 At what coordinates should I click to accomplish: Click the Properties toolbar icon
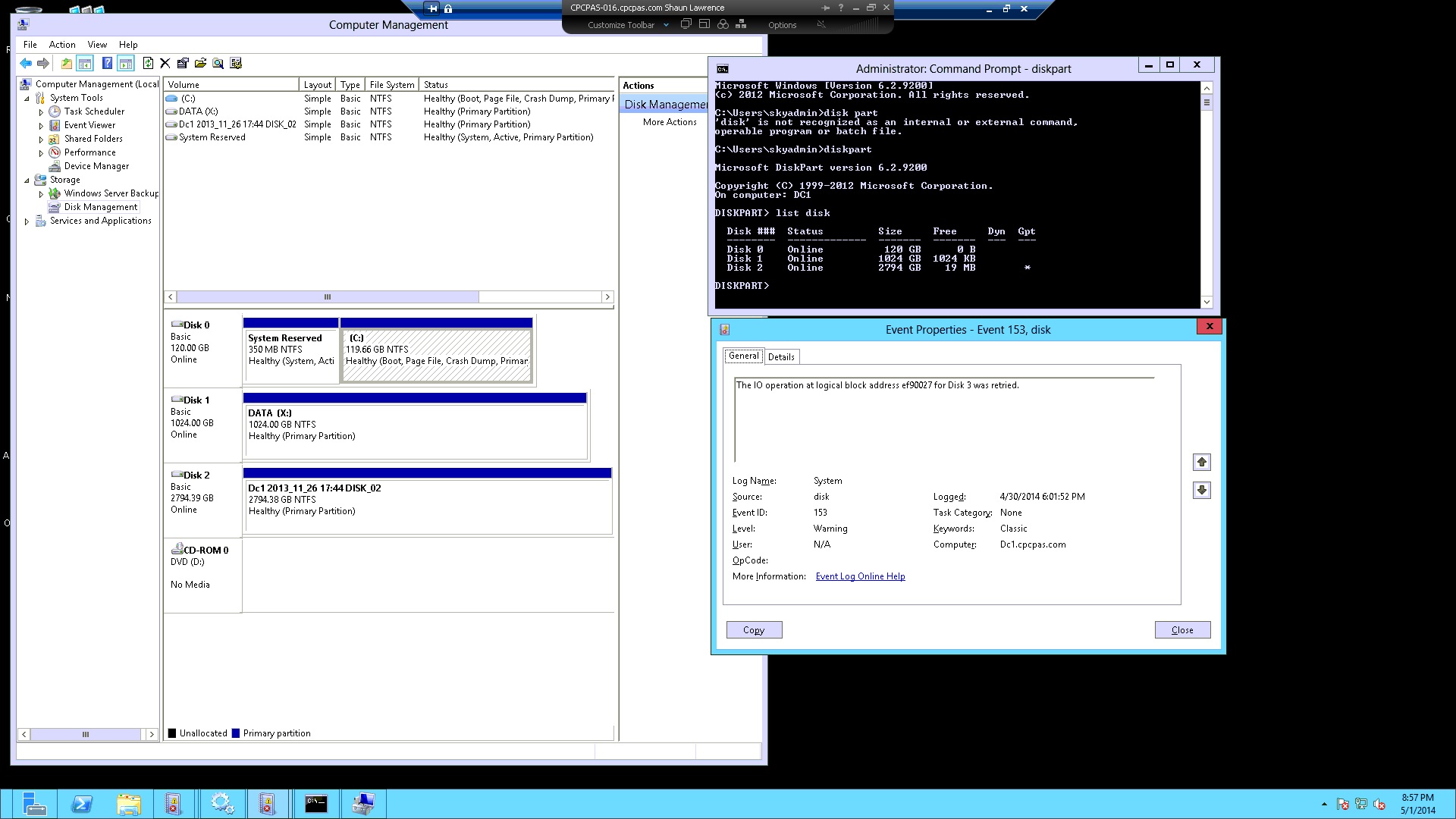tap(183, 64)
